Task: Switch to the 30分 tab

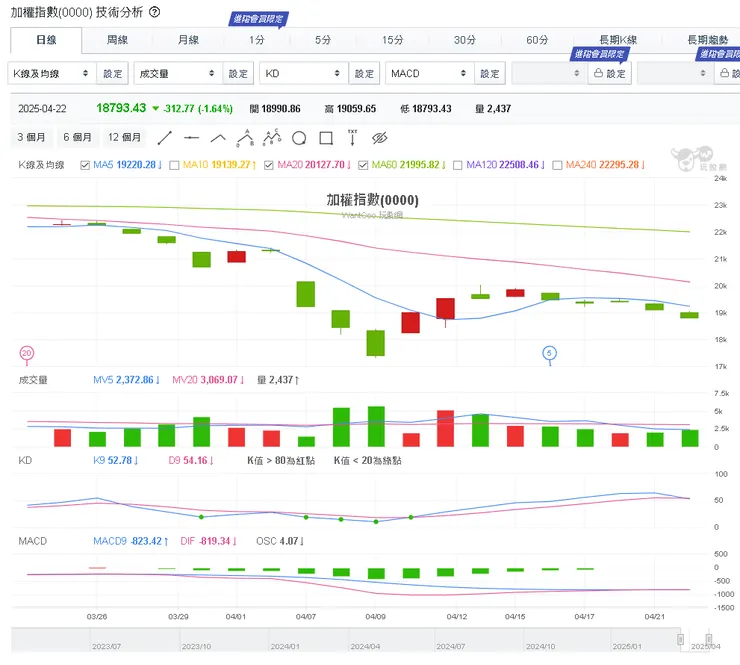Action: [x=465, y=40]
